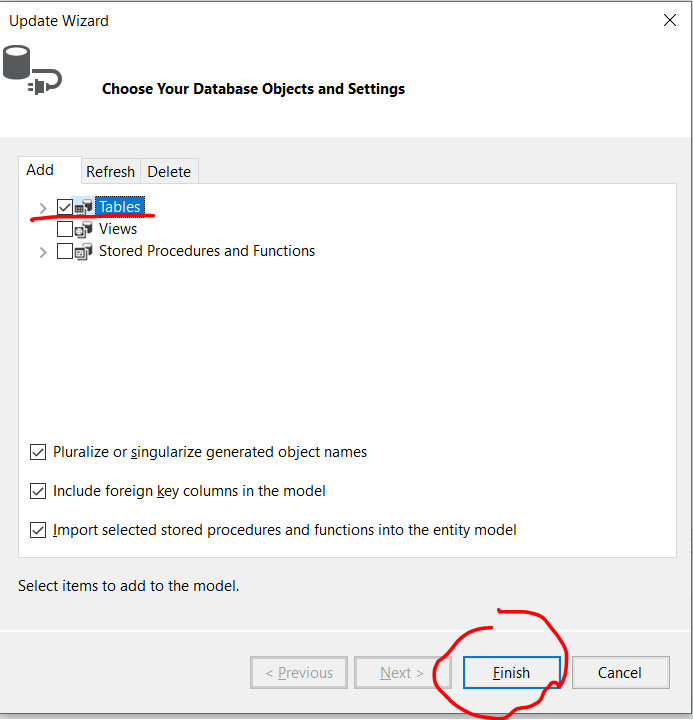This screenshot has height=720, width=693.
Task: Select Stored Procedures and Functions label
Action: tap(207, 251)
